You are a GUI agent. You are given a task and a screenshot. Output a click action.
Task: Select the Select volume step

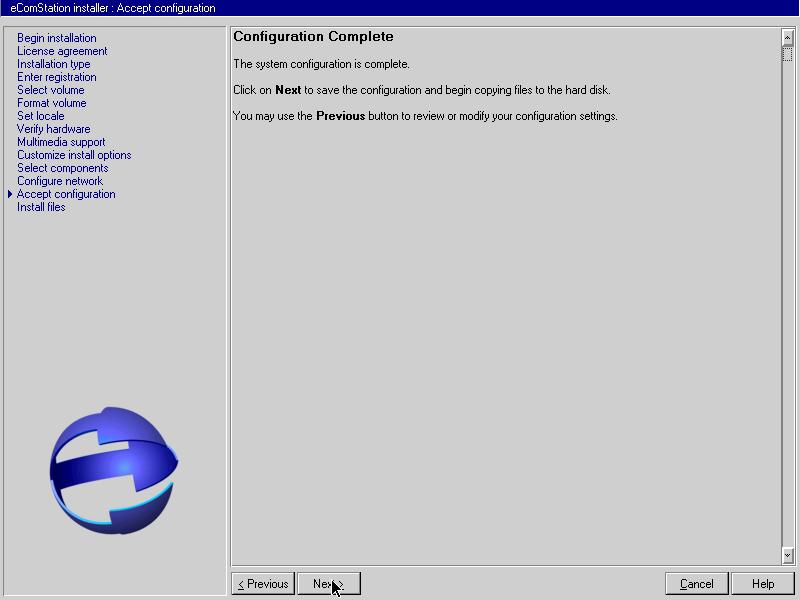(x=51, y=90)
